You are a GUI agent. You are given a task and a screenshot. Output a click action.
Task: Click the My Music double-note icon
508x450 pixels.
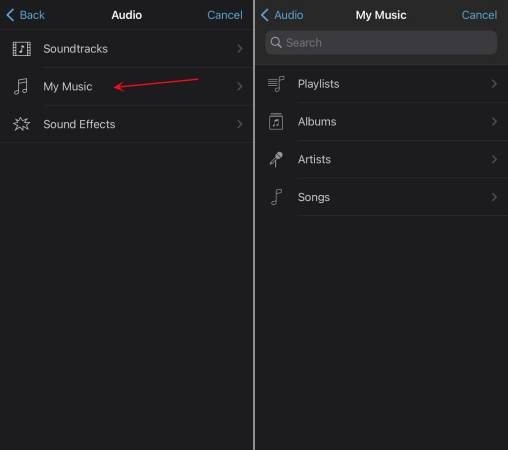click(21, 87)
